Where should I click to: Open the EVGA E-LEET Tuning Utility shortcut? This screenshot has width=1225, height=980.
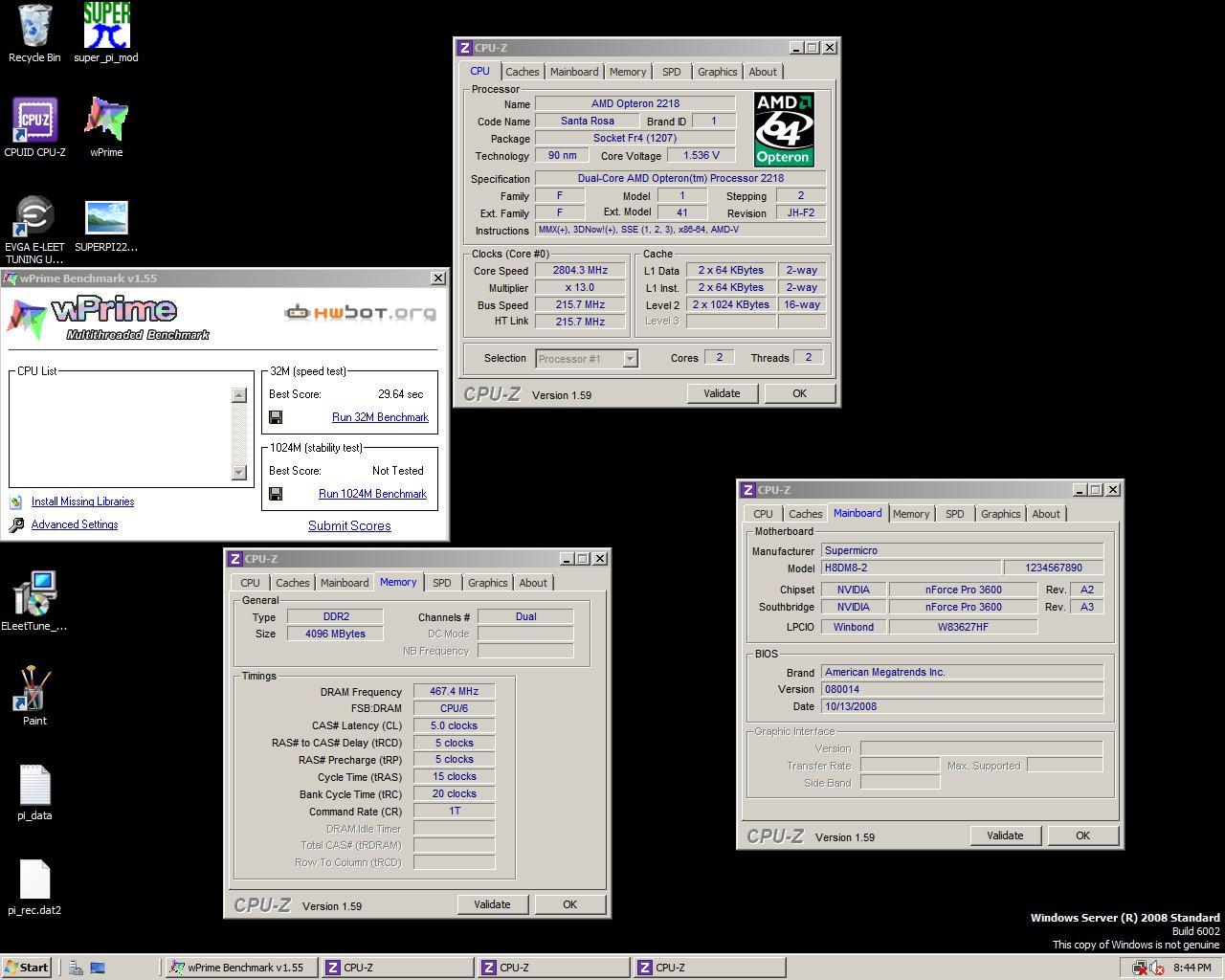[34, 230]
